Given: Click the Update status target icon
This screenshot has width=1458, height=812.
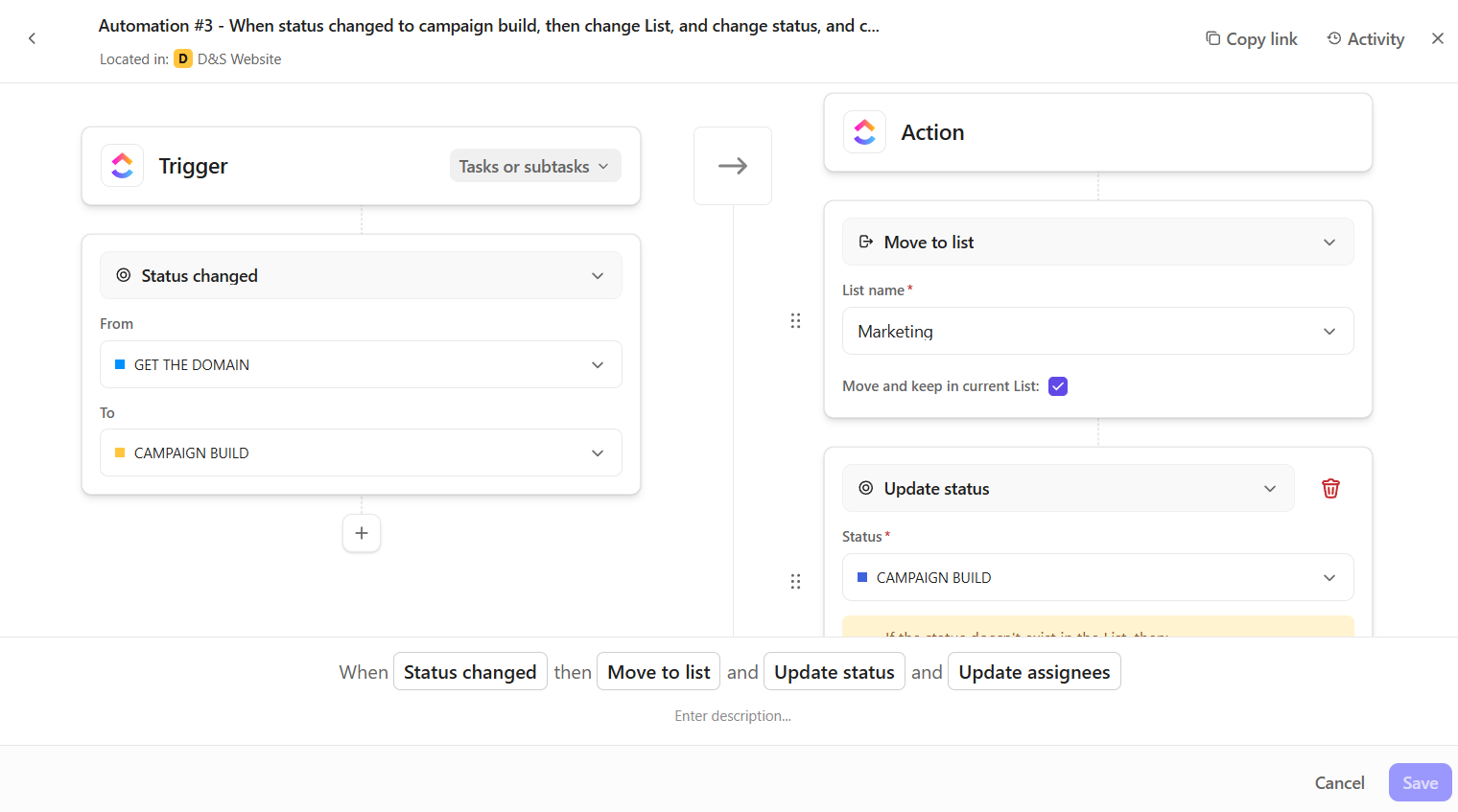Looking at the screenshot, I should (866, 488).
